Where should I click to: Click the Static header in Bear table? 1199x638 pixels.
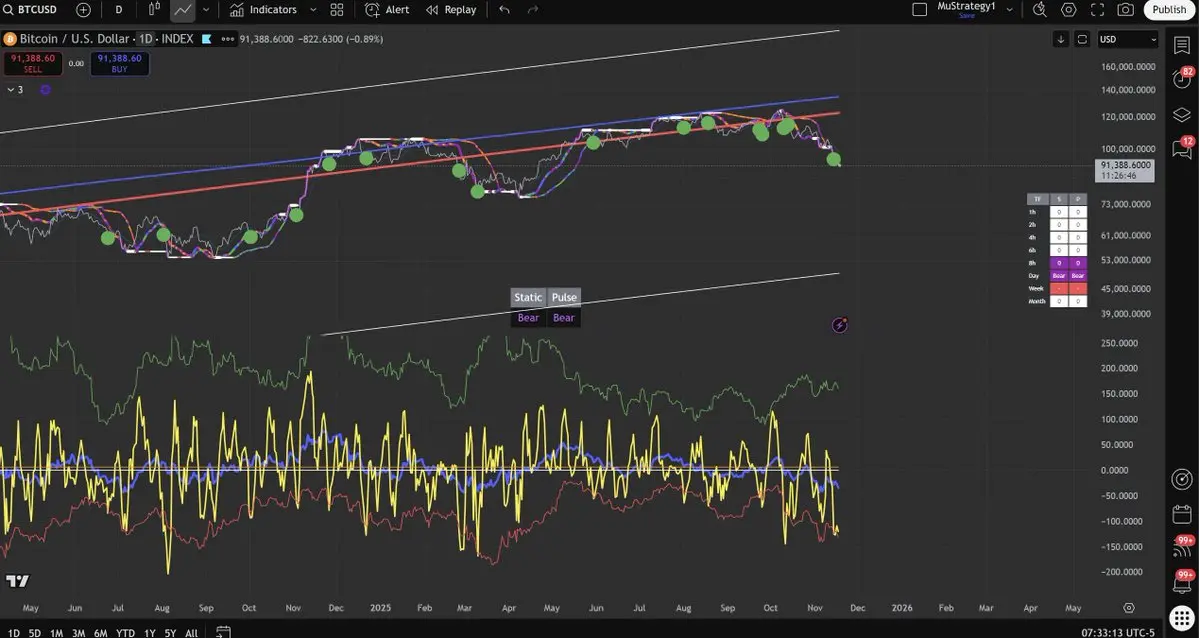(528, 298)
